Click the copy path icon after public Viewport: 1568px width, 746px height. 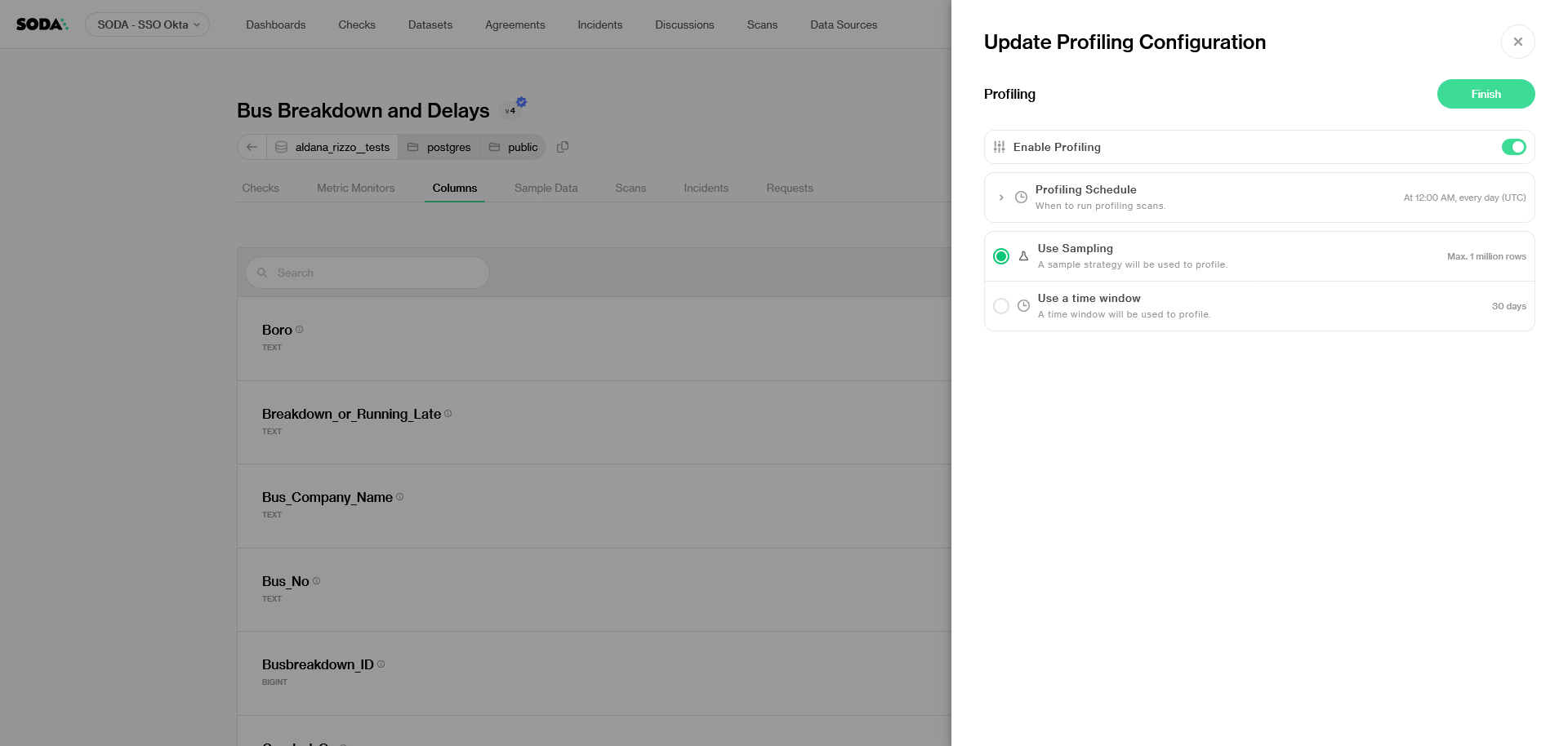(563, 147)
